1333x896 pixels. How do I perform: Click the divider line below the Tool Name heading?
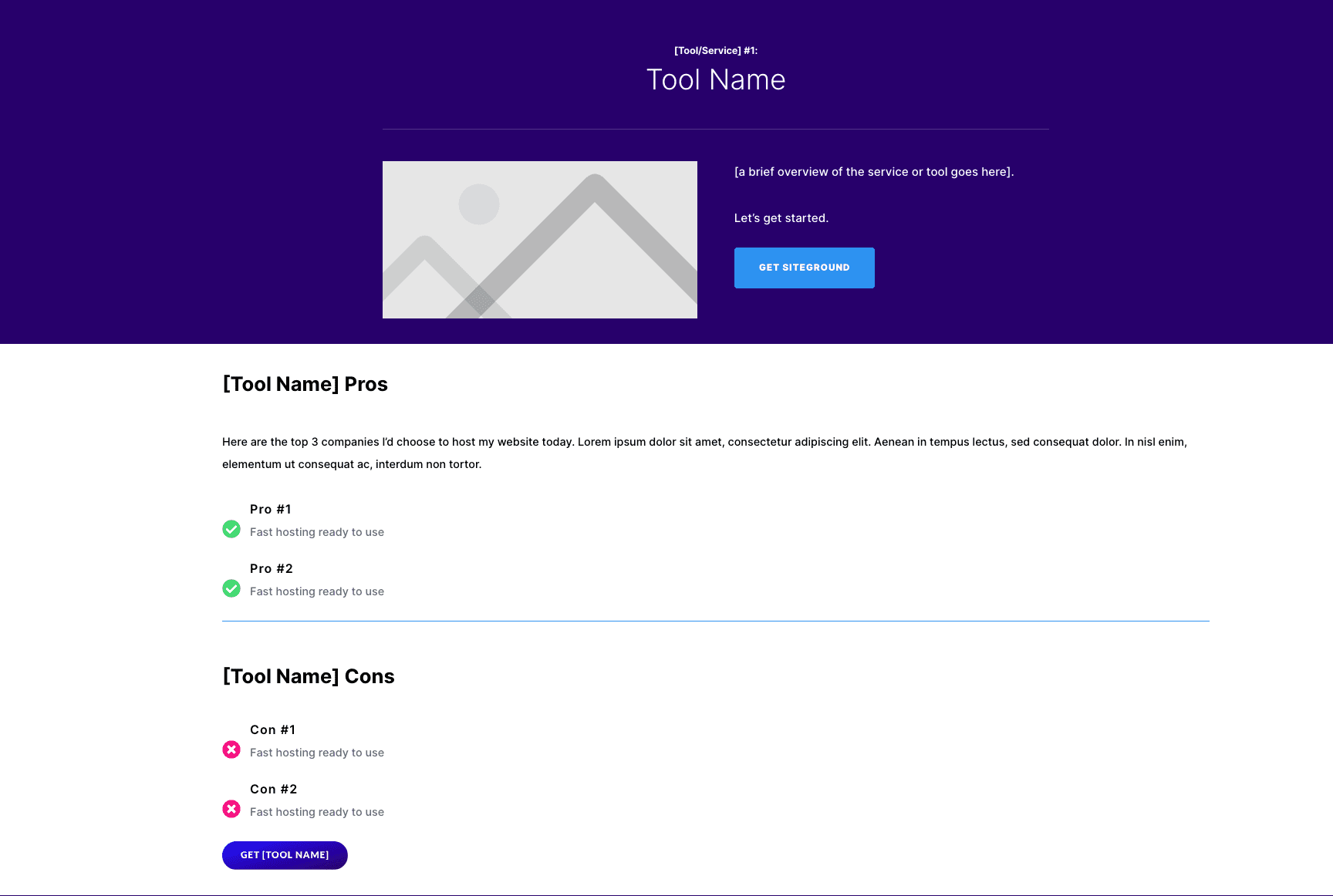point(716,129)
